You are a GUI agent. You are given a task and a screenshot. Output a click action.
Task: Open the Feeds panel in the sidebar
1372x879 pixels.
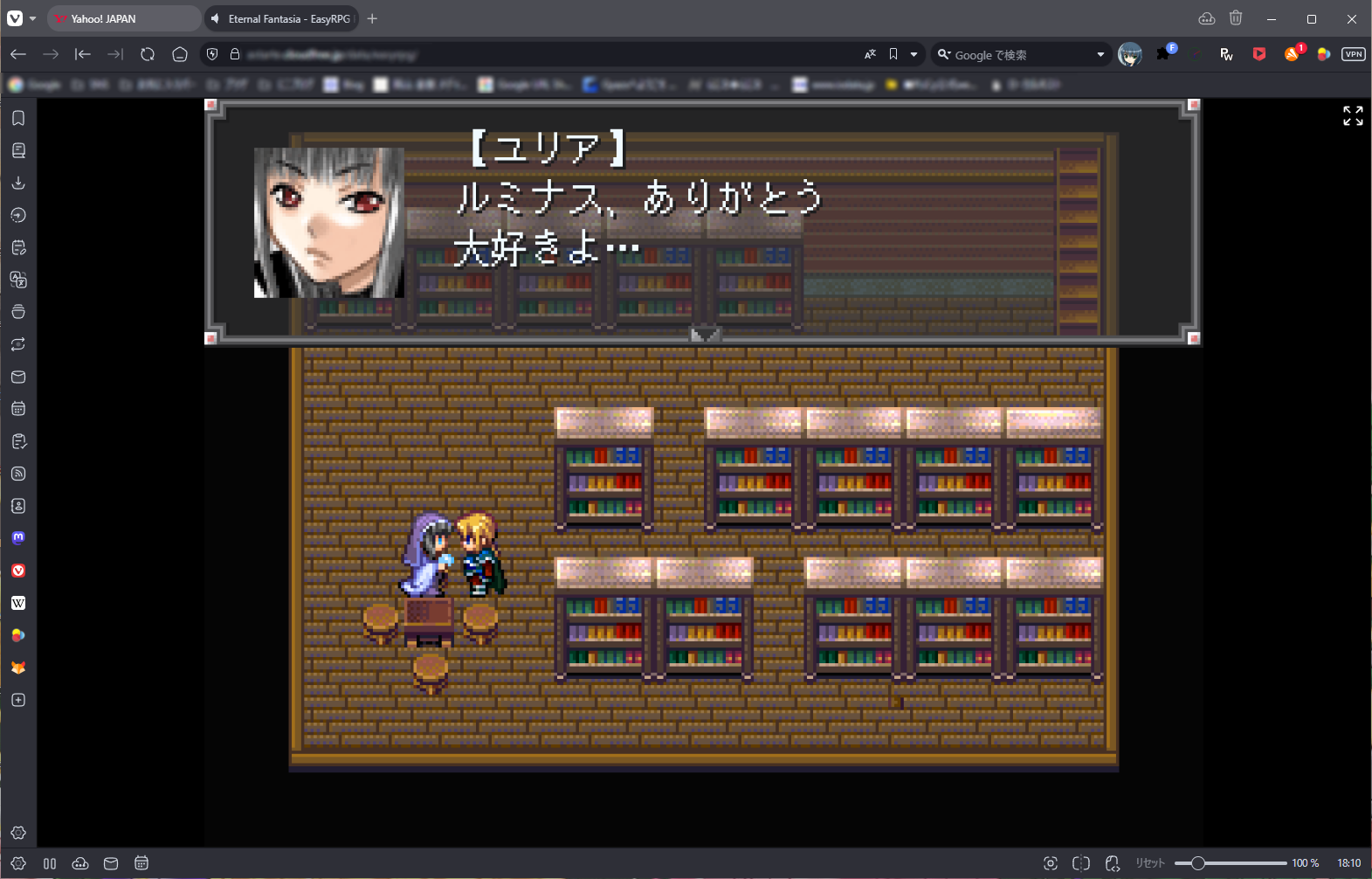click(x=18, y=474)
